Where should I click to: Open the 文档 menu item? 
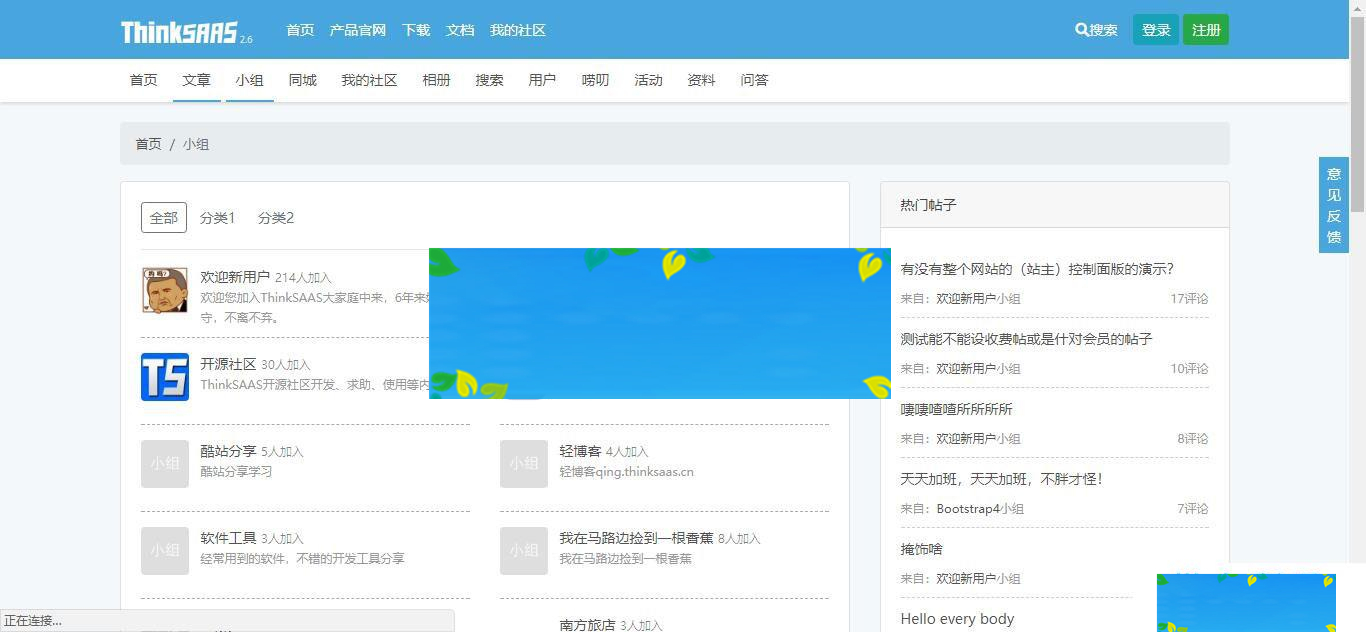tap(459, 30)
